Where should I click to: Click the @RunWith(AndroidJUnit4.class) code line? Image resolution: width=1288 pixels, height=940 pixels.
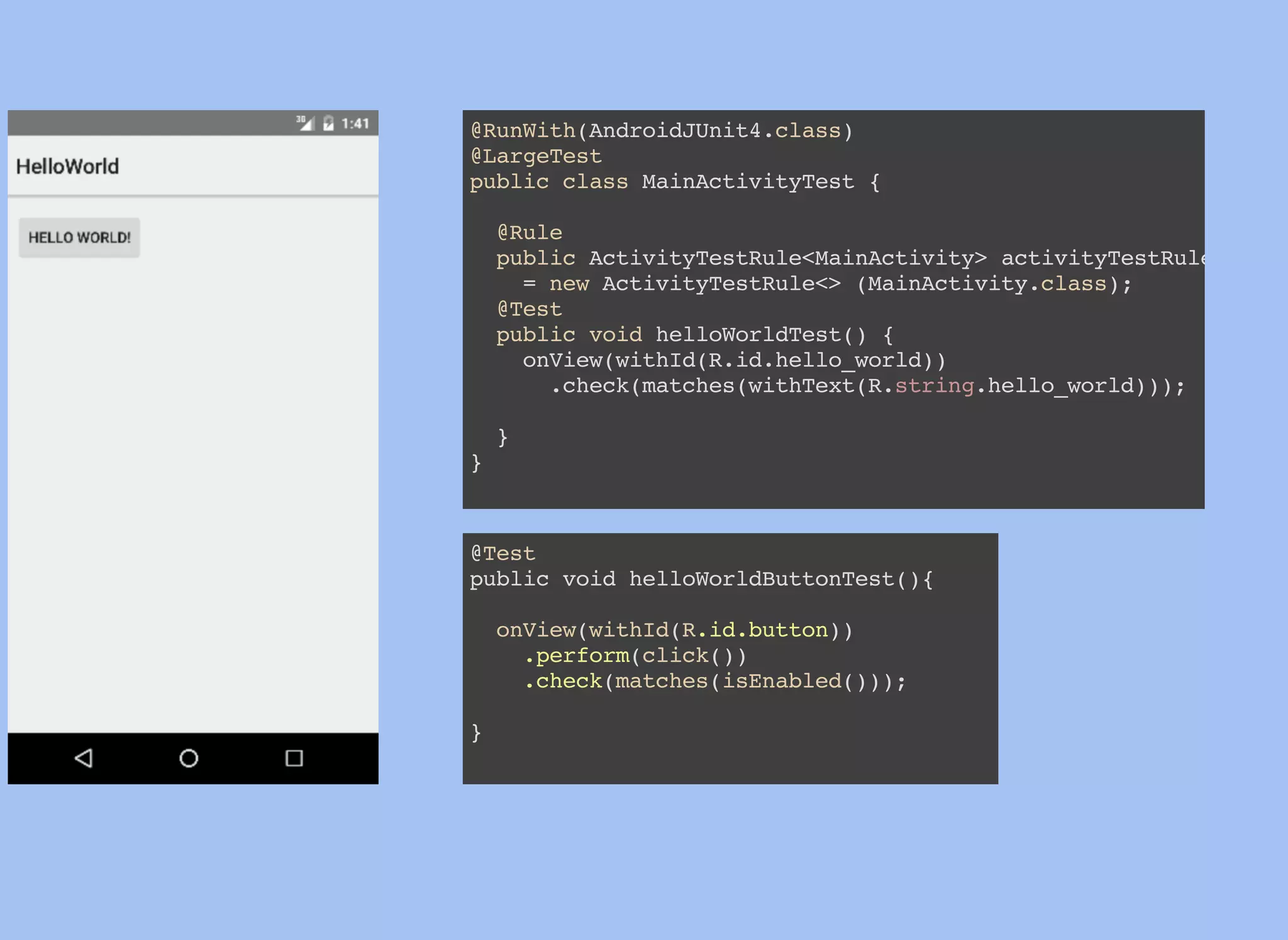[662, 130]
